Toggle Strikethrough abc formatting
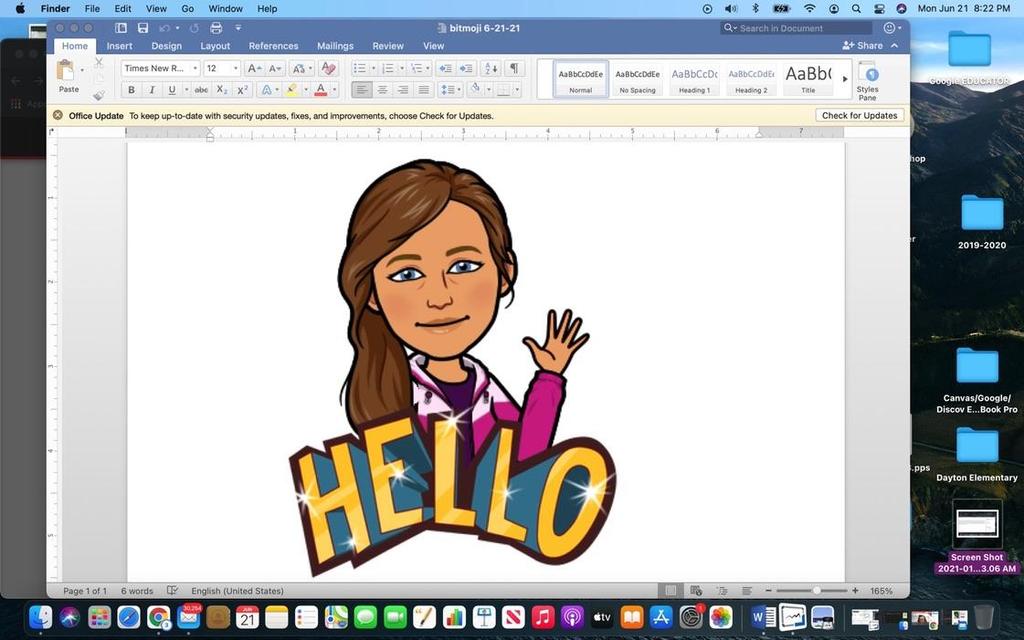Image resolution: width=1024 pixels, height=640 pixels. click(x=201, y=89)
